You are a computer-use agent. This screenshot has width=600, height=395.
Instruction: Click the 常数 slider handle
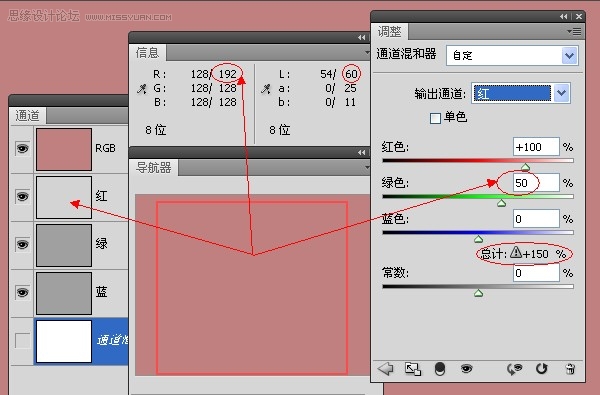(x=478, y=293)
